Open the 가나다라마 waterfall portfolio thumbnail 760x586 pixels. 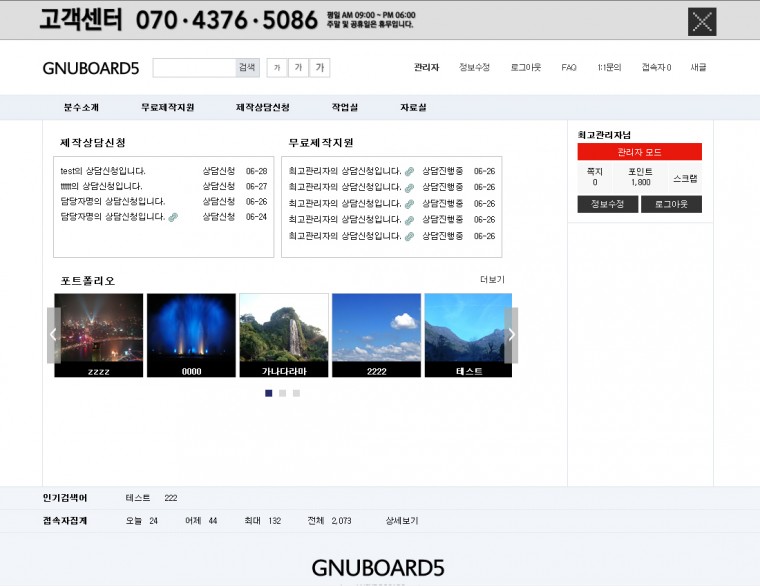pyautogui.click(x=284, y=335)
